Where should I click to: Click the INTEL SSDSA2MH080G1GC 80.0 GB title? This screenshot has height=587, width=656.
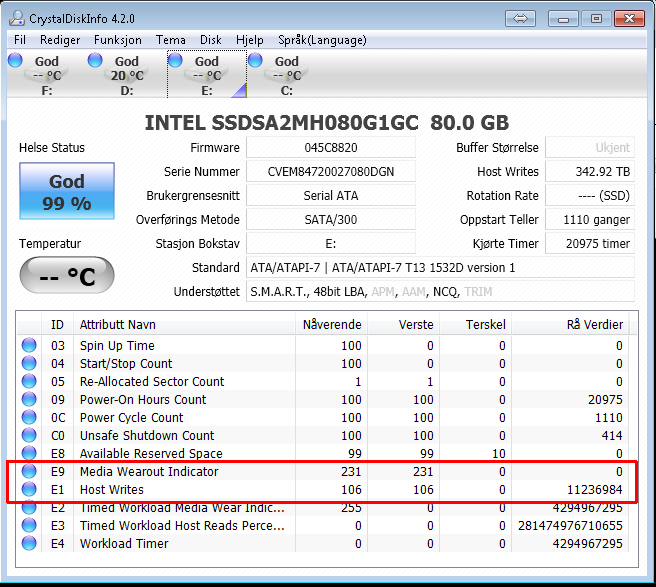327,123
